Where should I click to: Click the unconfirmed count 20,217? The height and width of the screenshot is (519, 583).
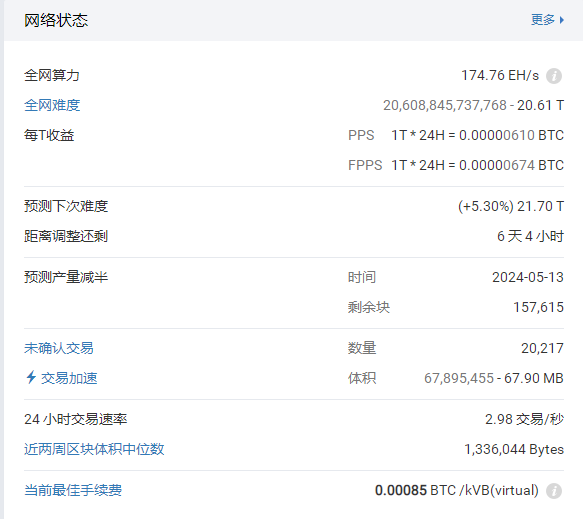[542, 348]
